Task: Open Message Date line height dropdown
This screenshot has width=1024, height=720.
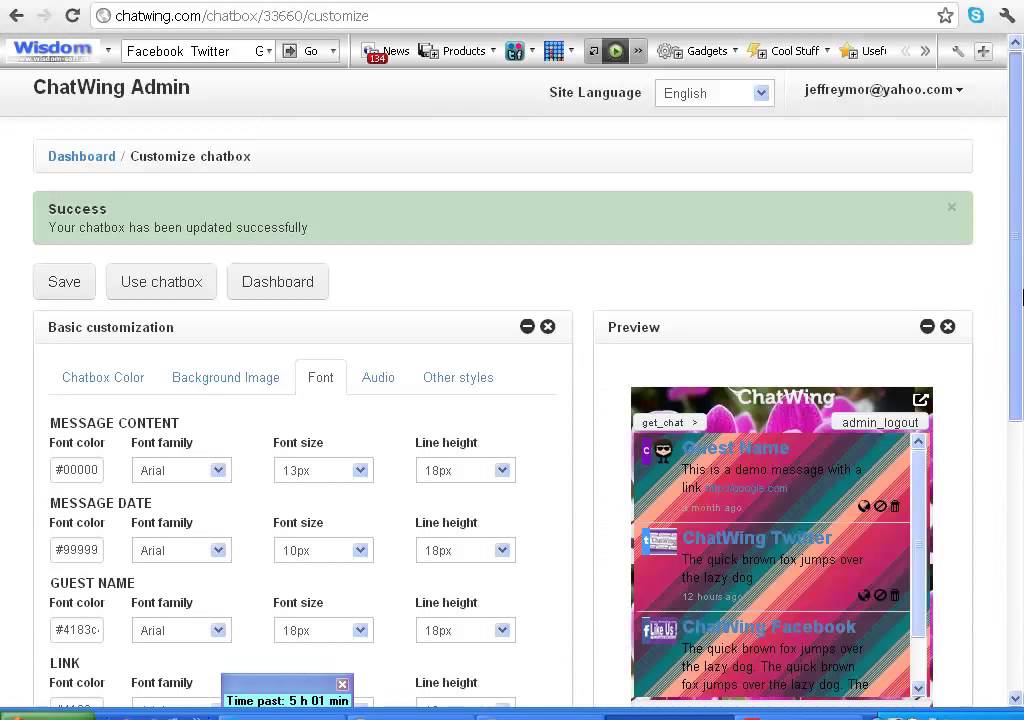Action: pos(466,550)
